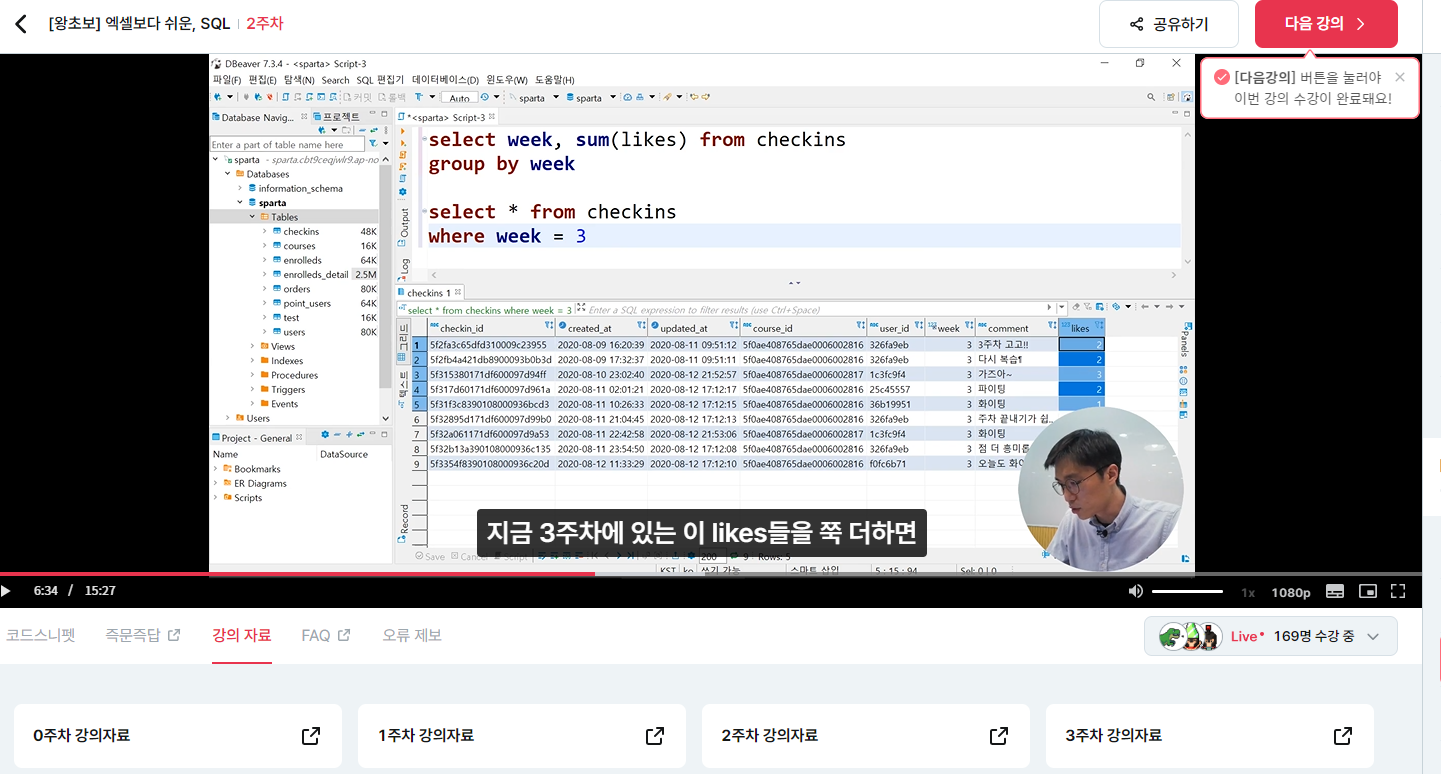Select the Script-3 editor tab
Image resolution: width=1441 pixels, height=774 pixels.
pyautogui.click(x=446, y=117)
